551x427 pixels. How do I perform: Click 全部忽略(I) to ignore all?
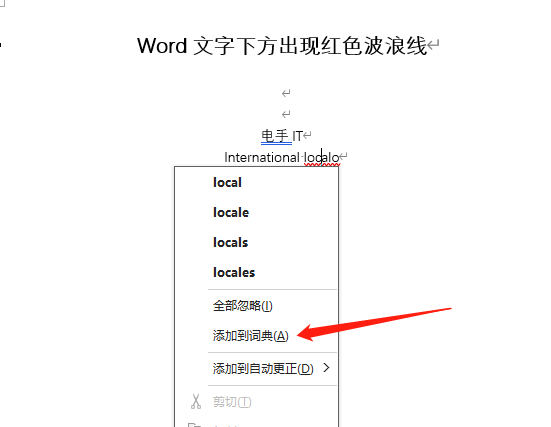point(242,305)
